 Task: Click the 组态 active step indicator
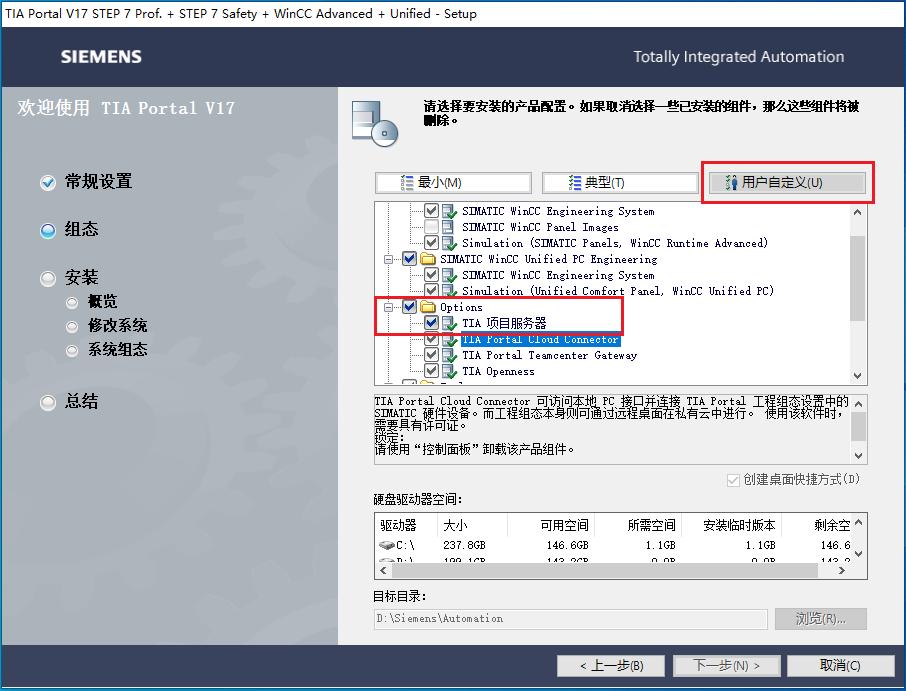48,231
